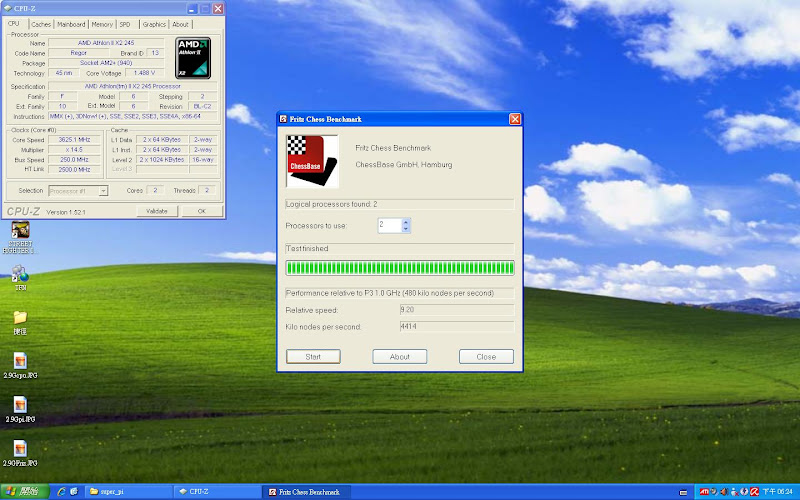Select the CPU tab in CPU-Z
Screen dimensions: 800x500
pos(14,24)
